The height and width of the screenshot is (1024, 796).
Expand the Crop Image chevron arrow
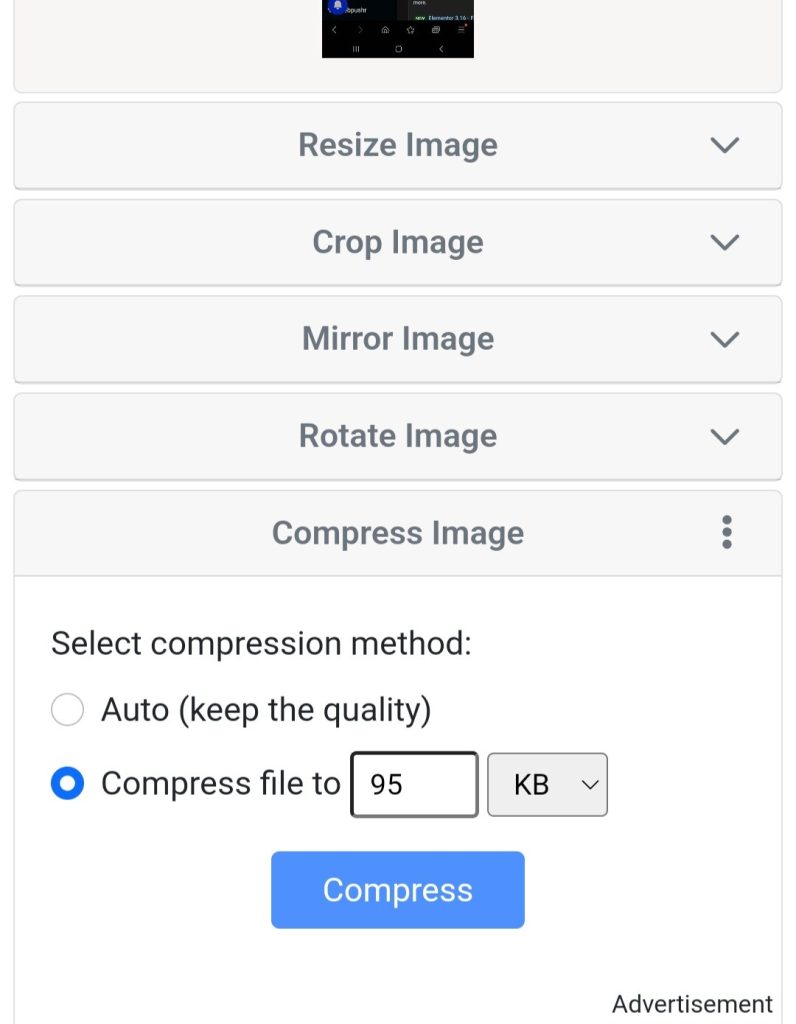pyautogui.click(x=724, y=242)
